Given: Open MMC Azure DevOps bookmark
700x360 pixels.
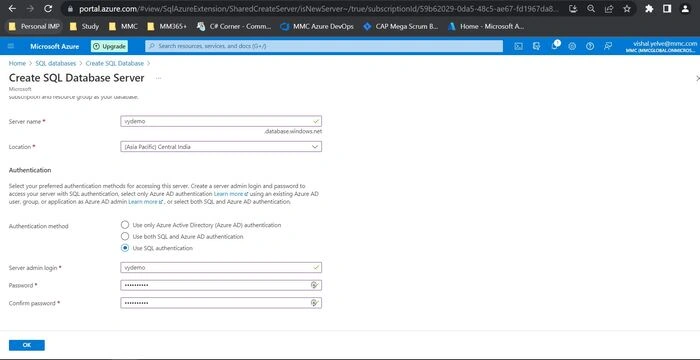Looking at the screenshot, I should 317,26.
